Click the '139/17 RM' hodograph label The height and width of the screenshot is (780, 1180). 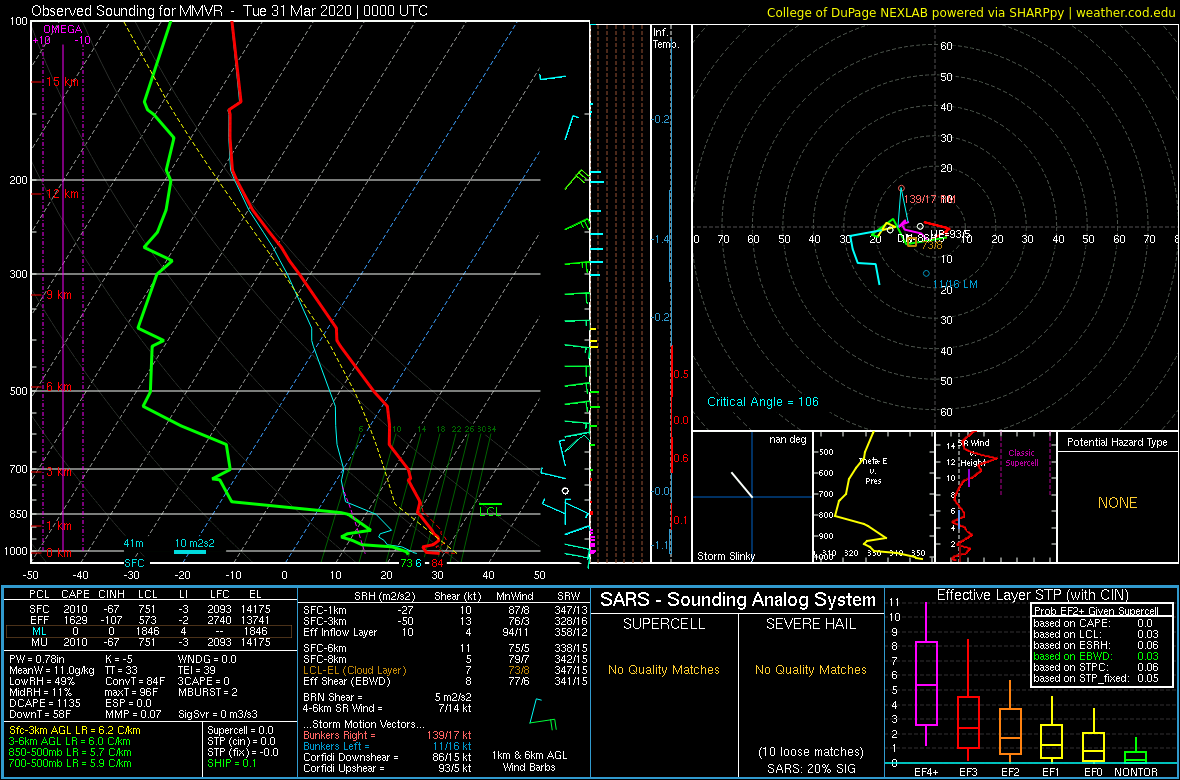930,200
